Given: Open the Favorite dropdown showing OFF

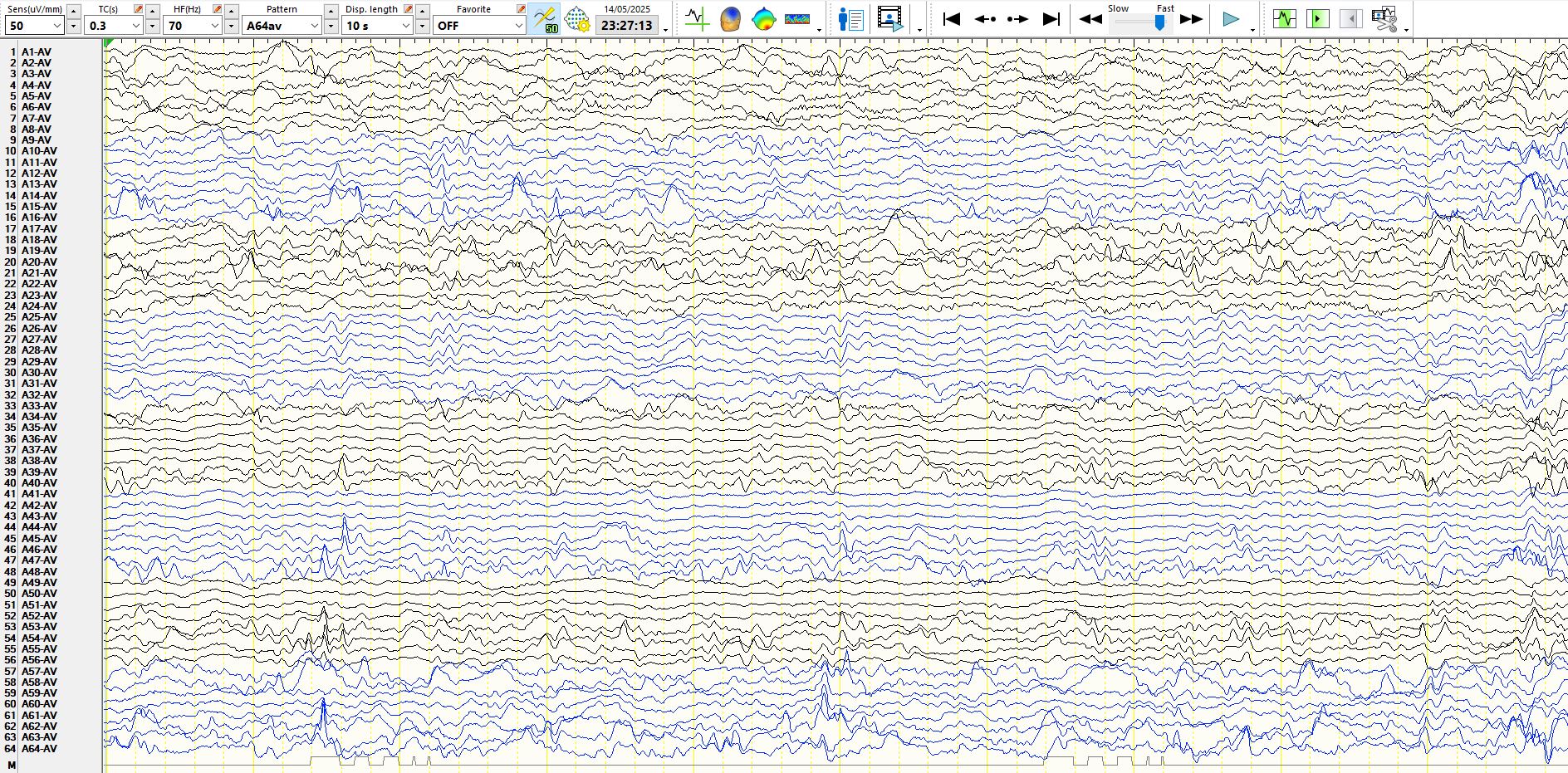Looking at the screenshot, I should point(479,26).
